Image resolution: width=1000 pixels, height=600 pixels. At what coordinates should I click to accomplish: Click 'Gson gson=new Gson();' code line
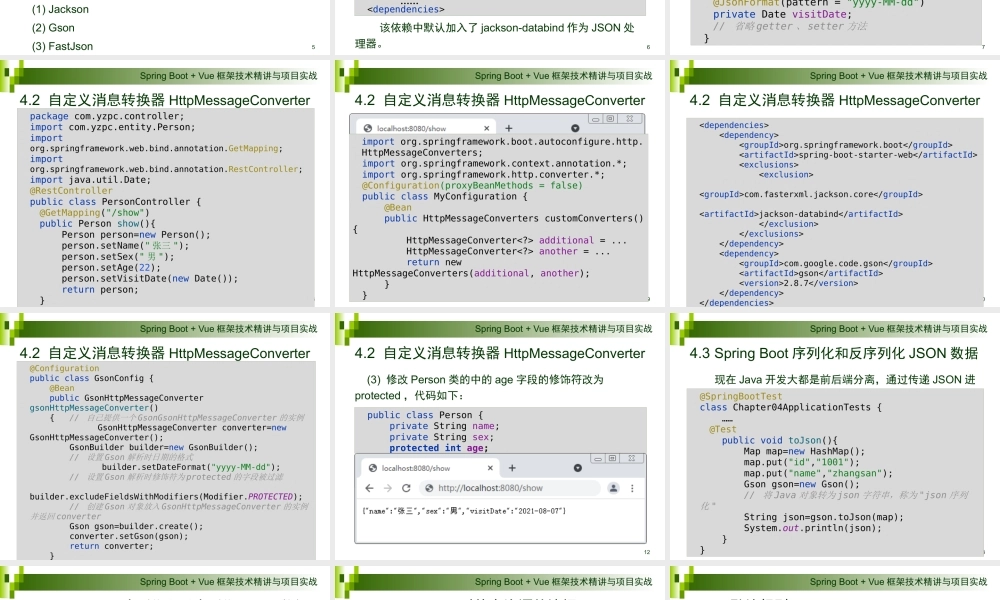(801, 484)
